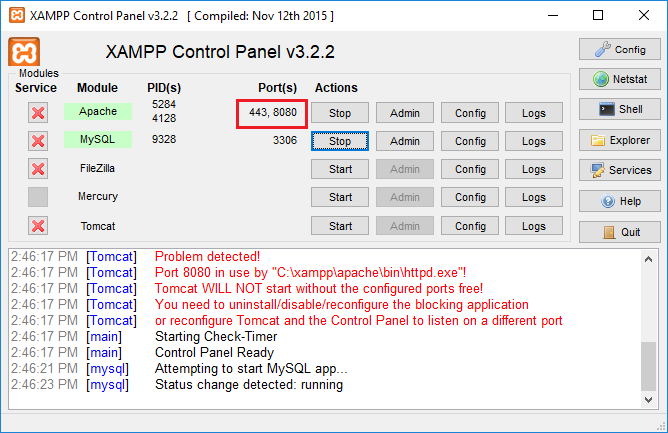Open Config via the wrench icon button
This screenshot has height=433, width=668.
619,49
